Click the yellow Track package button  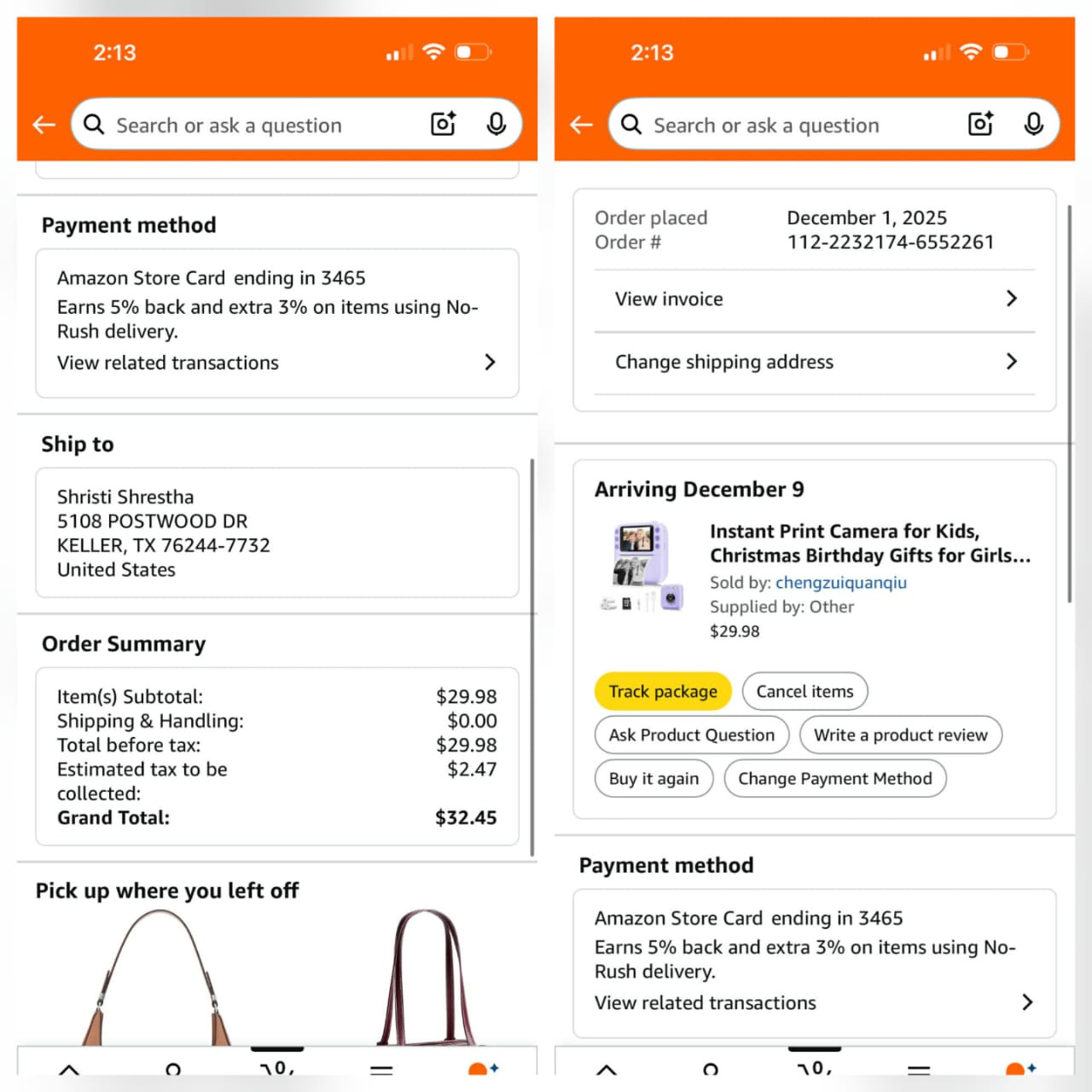[663, 691]
